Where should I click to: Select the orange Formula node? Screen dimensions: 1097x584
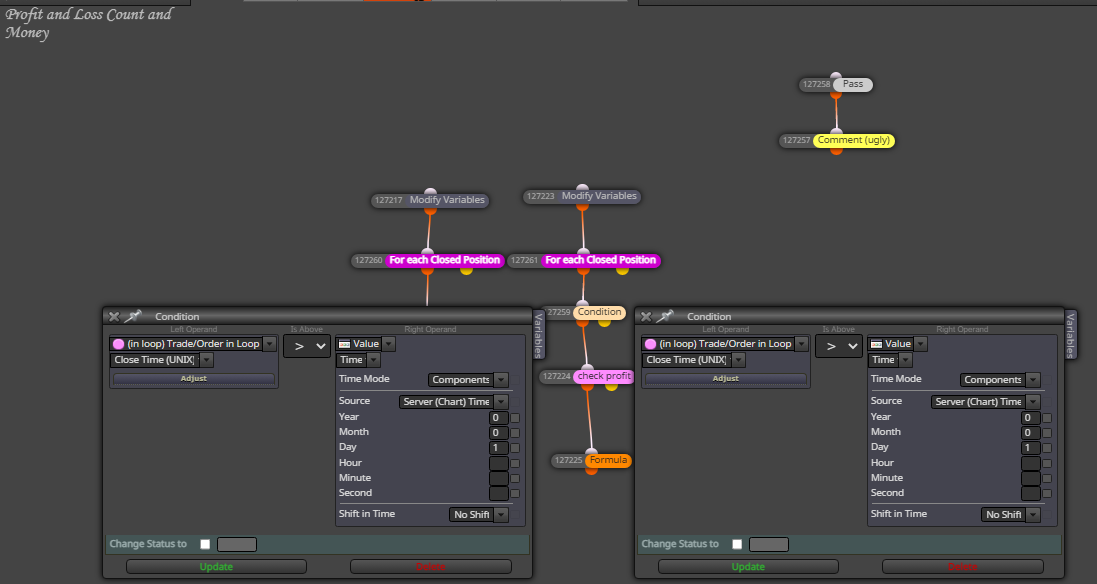click(x=608, y=460)
